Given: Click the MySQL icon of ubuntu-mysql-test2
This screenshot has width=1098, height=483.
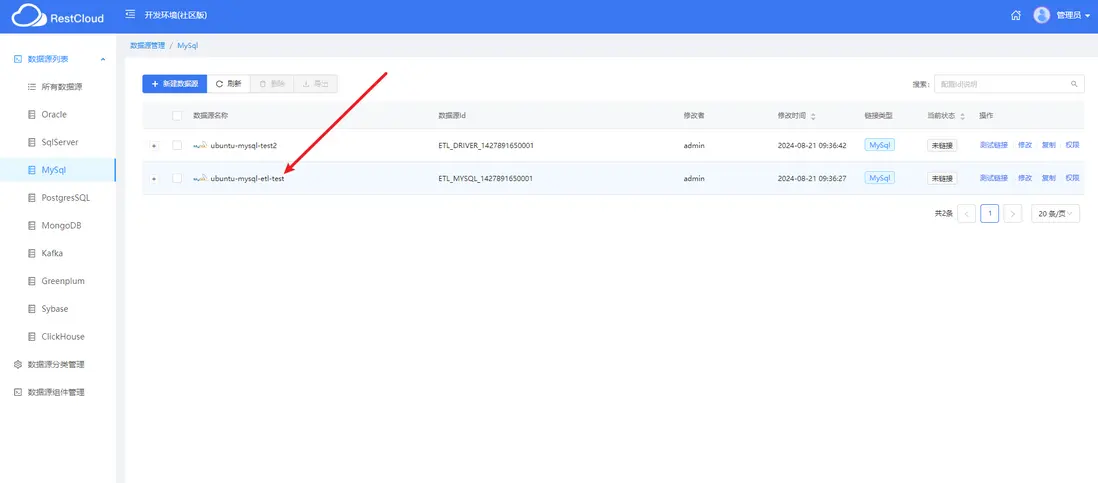Looking at the screenshot, I should (x=200, y=146).
